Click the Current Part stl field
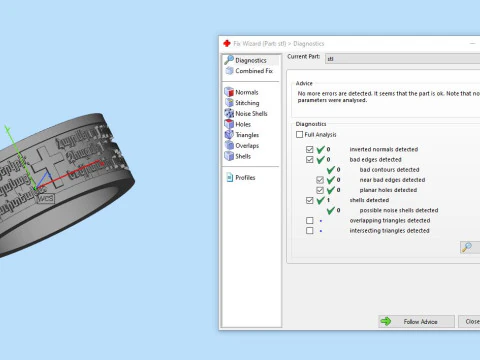The height and width of the screenshot is (360, 480). [x=403, y=59]
